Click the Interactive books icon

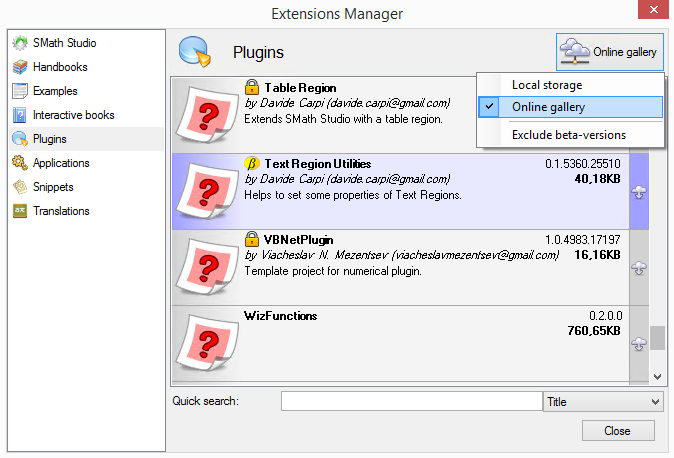[20, 115]
